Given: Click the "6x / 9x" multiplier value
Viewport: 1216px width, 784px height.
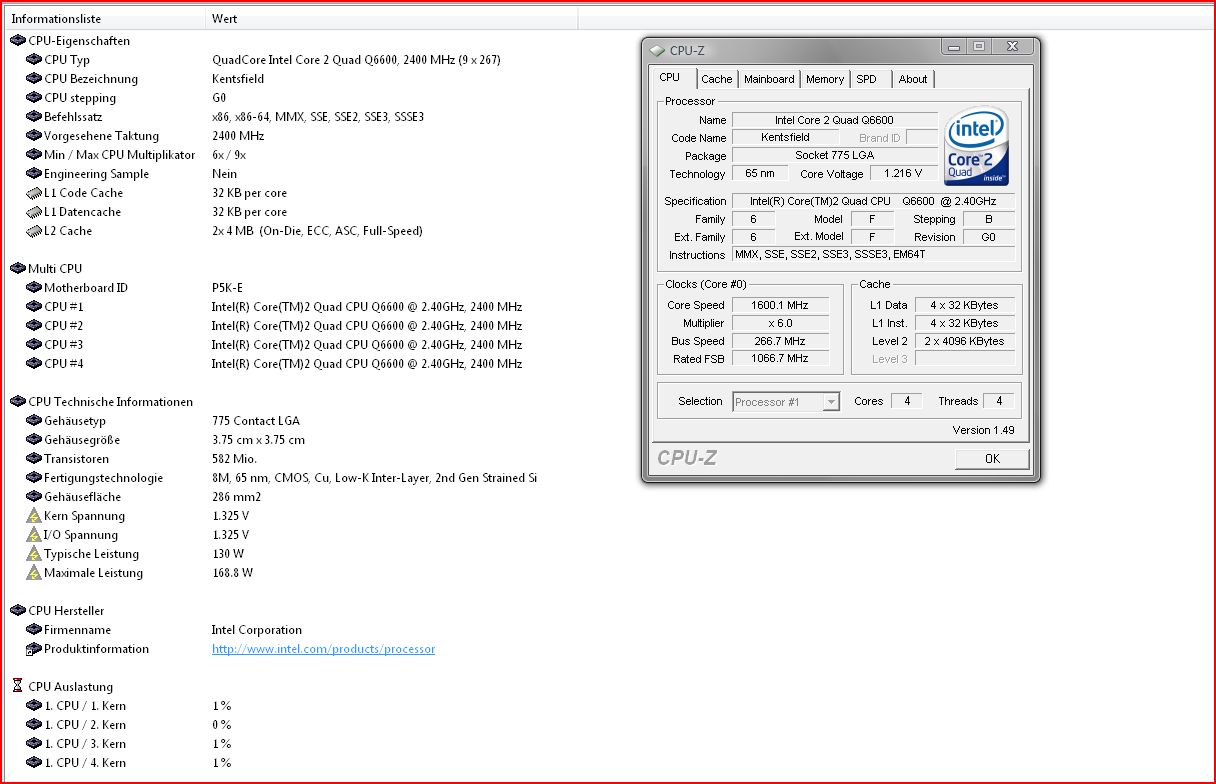Looking at the screenshot, I should (x=229, y=155).
